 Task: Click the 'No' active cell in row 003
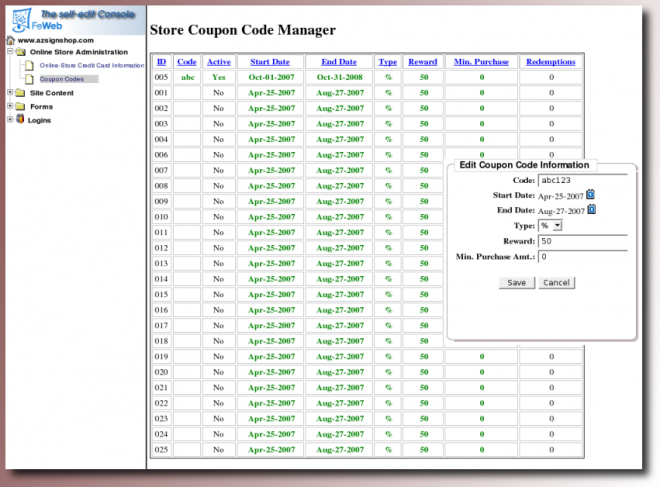click(218, 124)
